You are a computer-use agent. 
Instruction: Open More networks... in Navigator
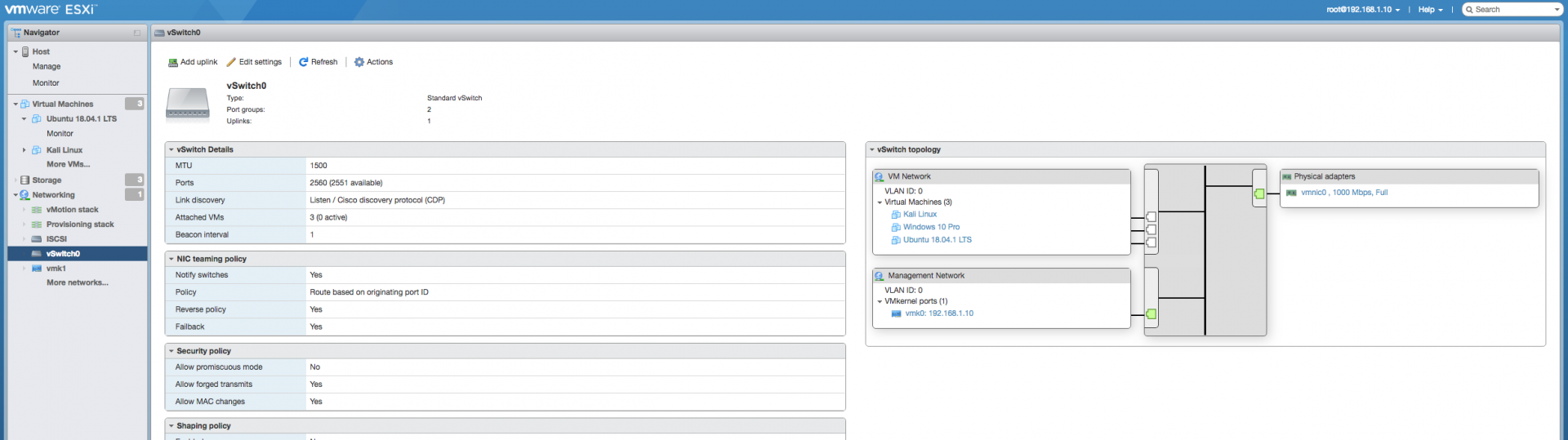click(x=78, y=283)
